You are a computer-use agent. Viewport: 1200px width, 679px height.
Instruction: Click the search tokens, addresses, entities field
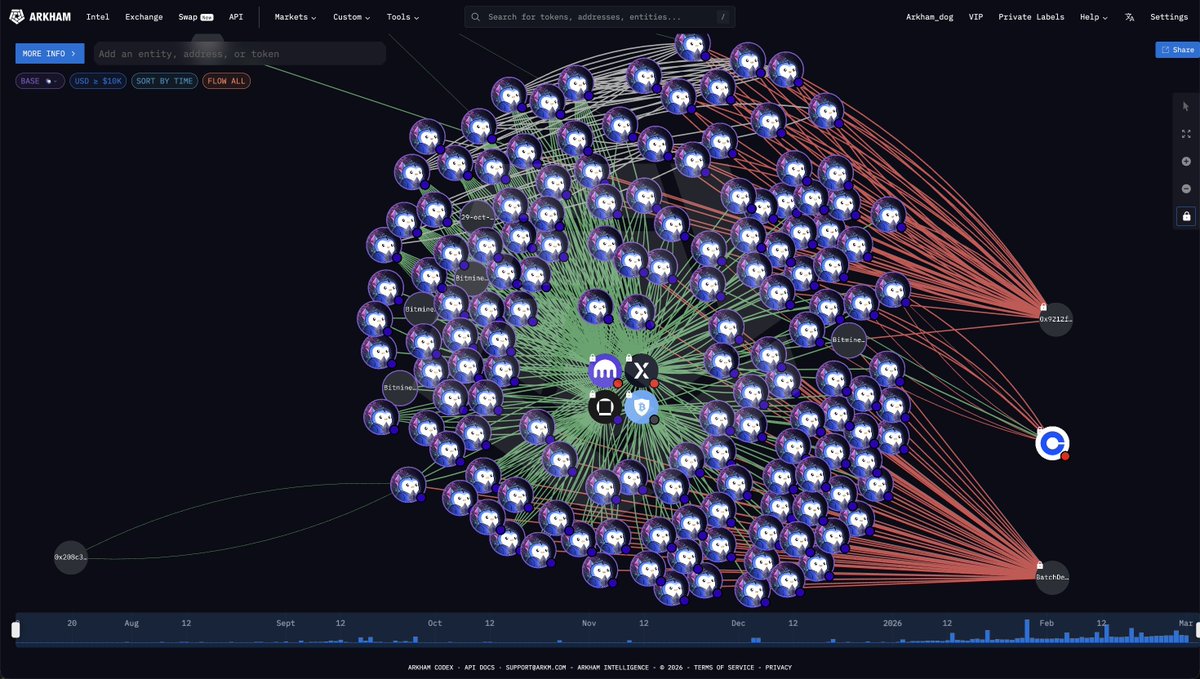click(600, 17)
